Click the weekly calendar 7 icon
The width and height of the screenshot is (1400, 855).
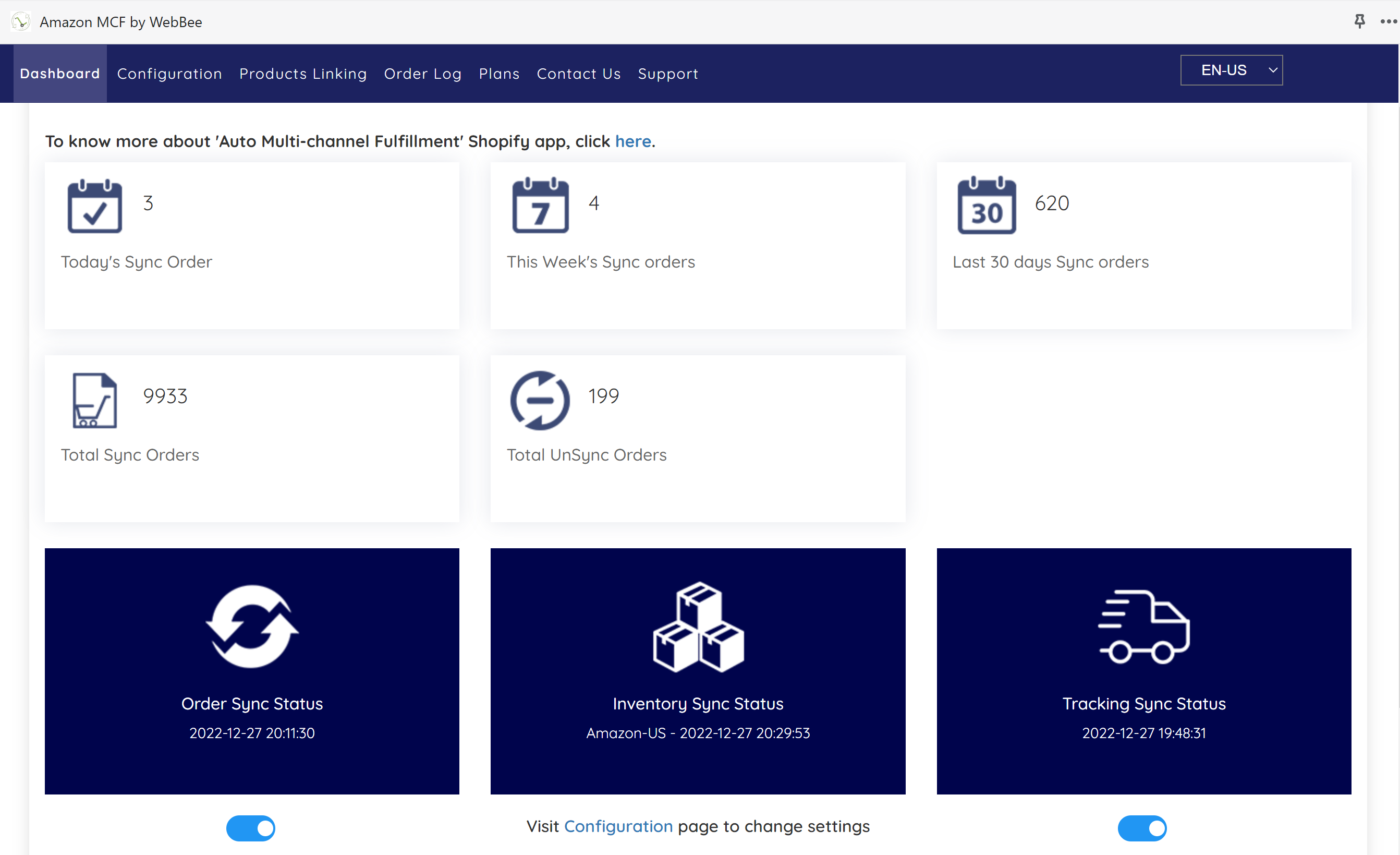tap(540, 205)
